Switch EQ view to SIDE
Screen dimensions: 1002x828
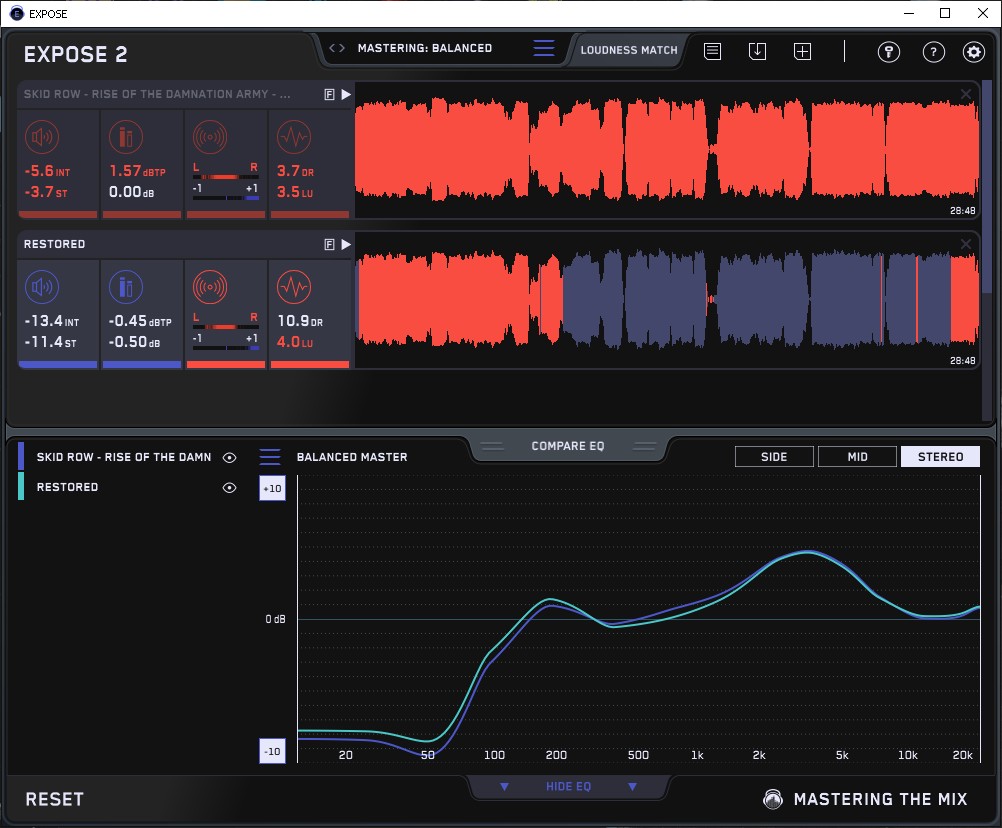pyautogui.click(x=774, y=457)
